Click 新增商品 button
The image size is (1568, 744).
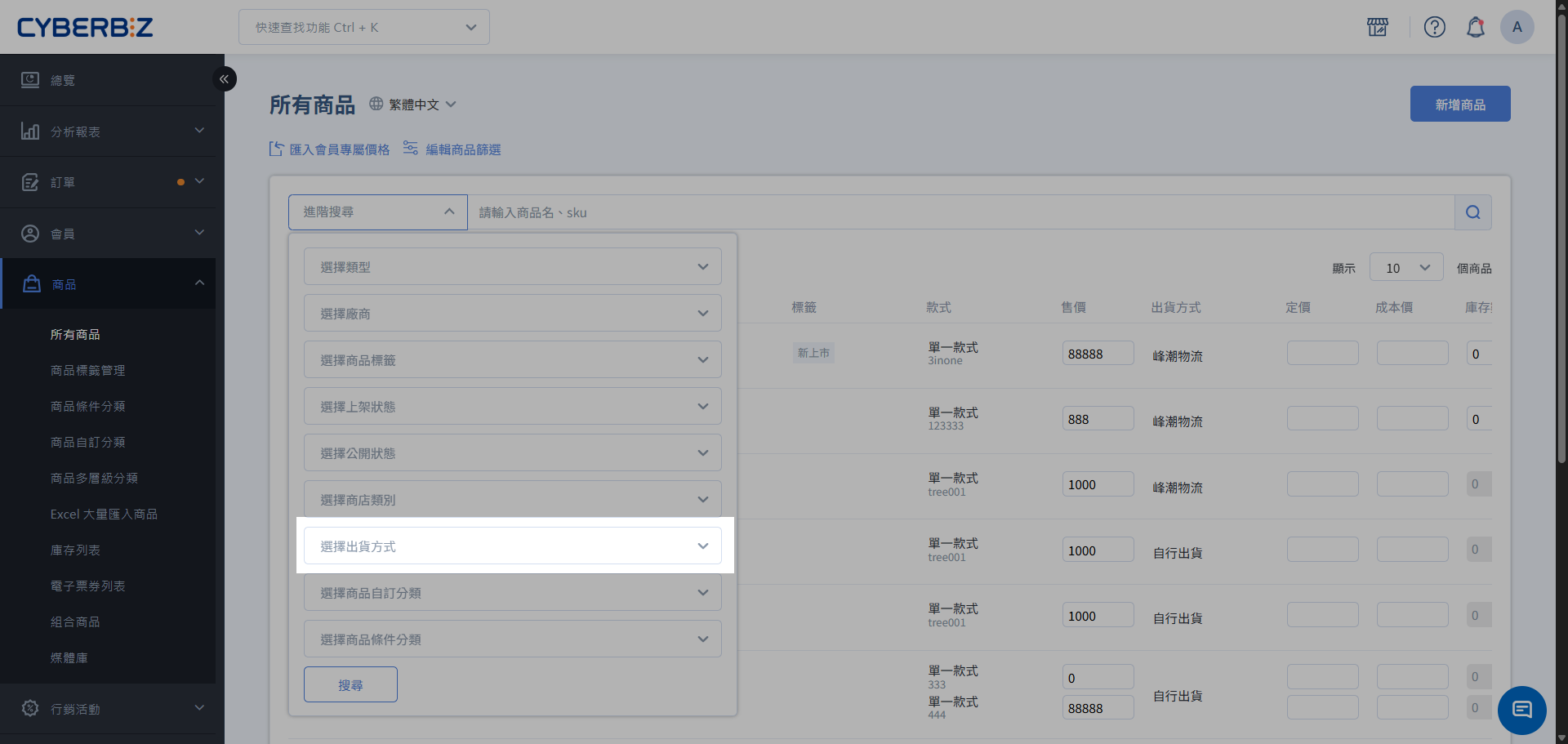pyautogui.click(x=1460, y=104)
